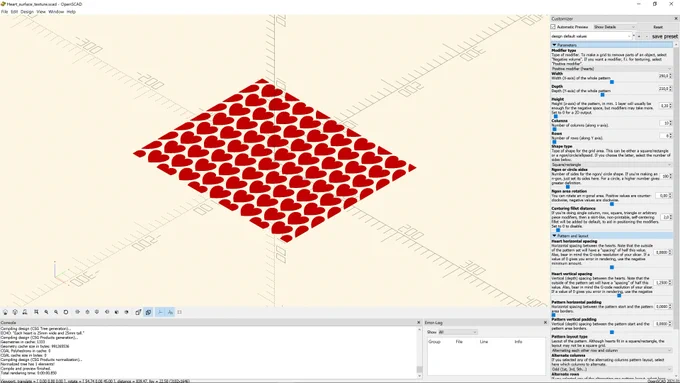Open the Error-Log Show All dropdown
The image size is (680, 383).
458,332
